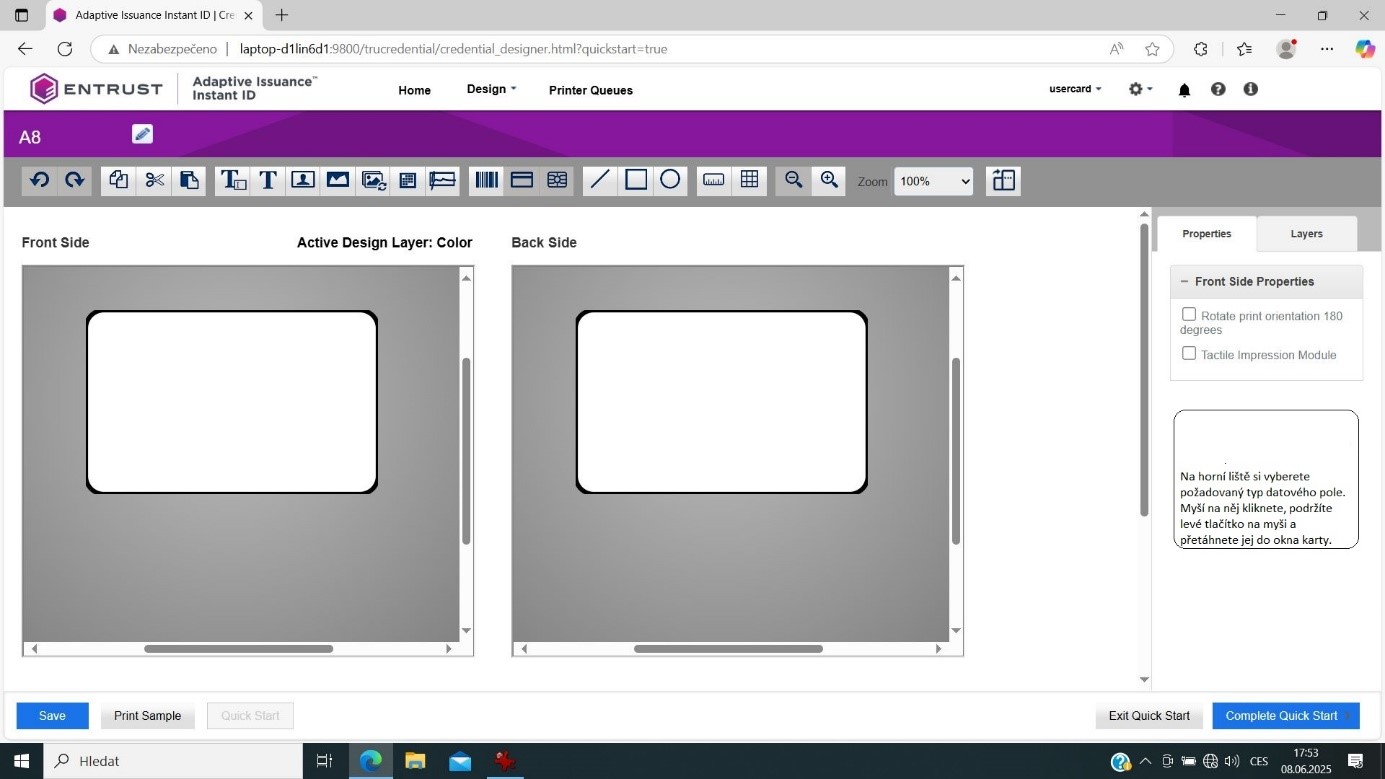
Task: Open the Zoom 100% dropdown
Action: (x=933, y=181)
